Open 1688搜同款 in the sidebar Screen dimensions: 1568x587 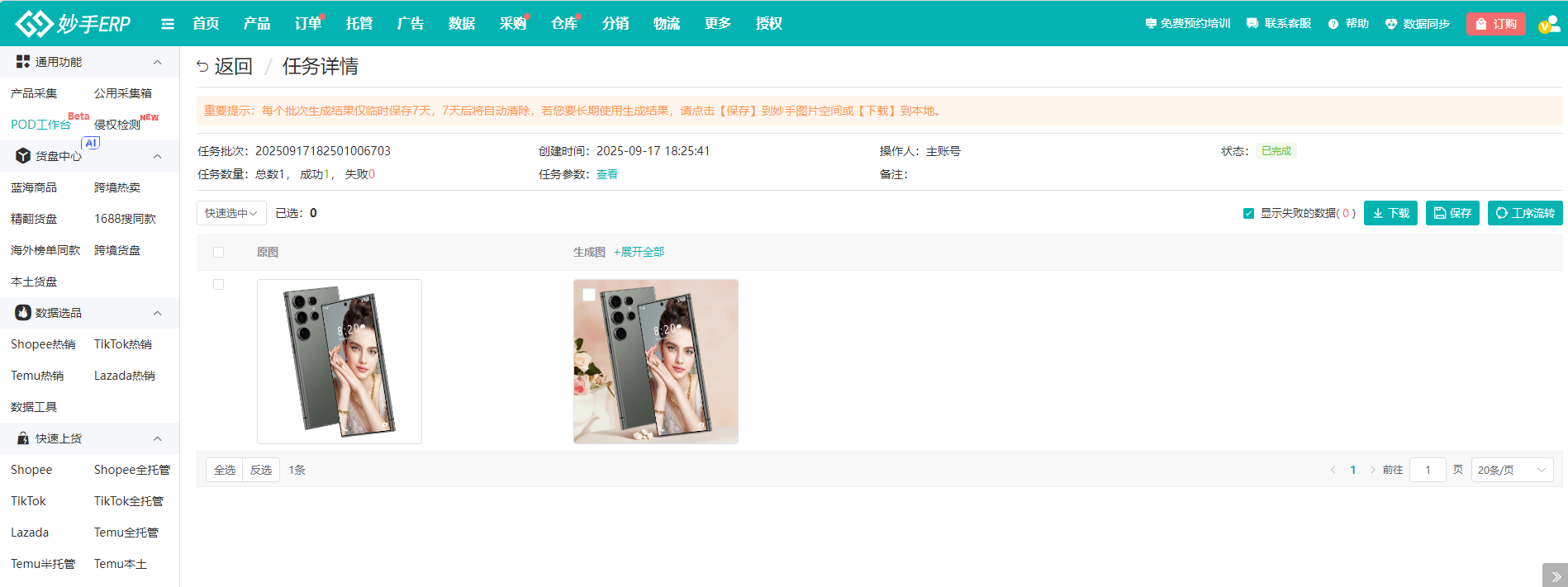point(125,219)
